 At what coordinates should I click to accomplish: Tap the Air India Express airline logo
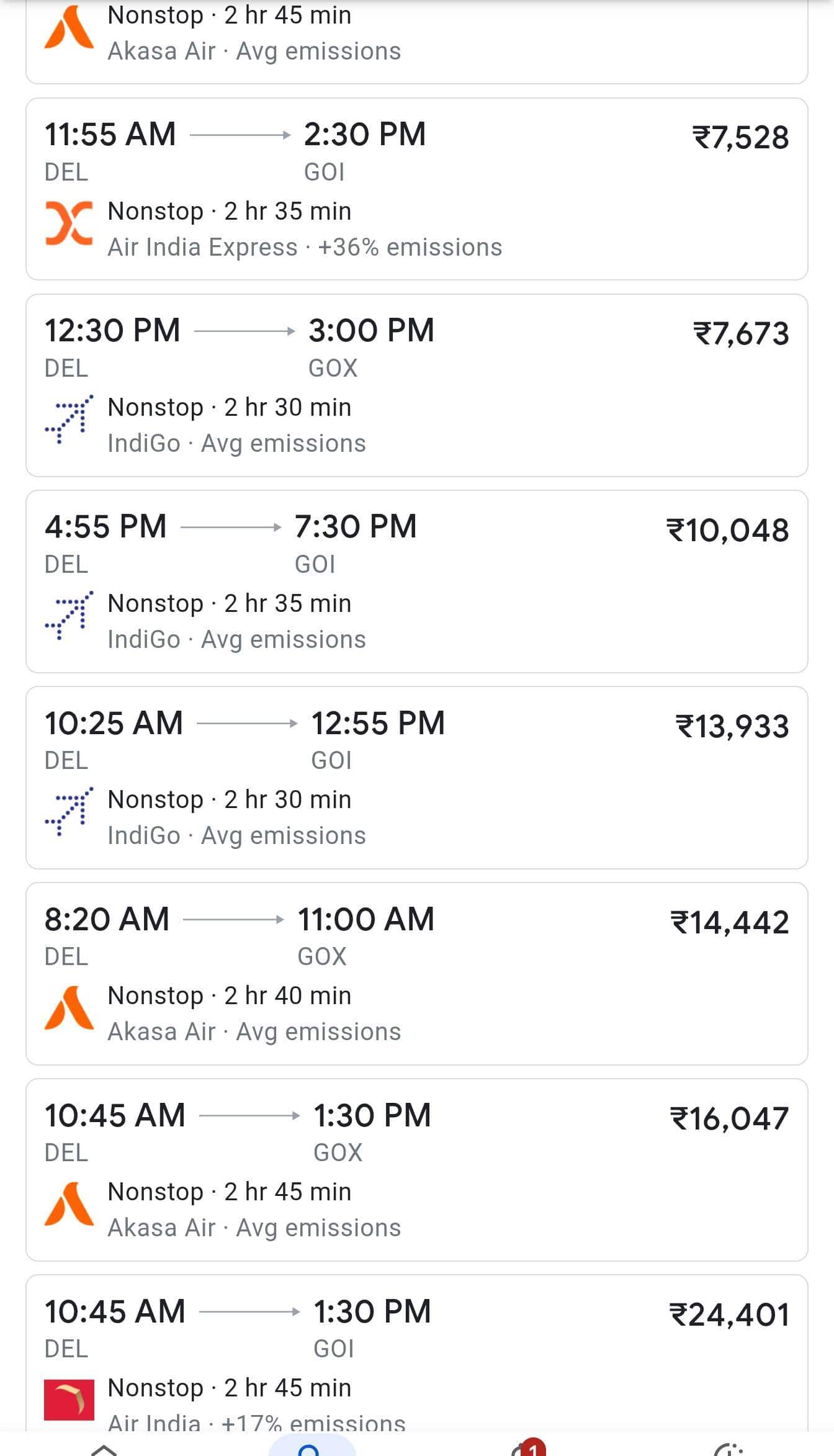point(69,223)
